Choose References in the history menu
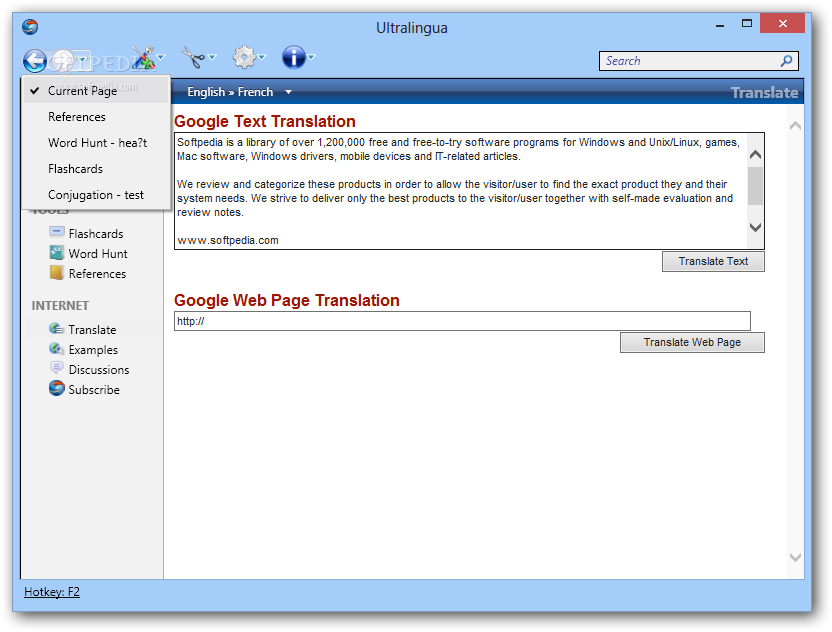 96,117
